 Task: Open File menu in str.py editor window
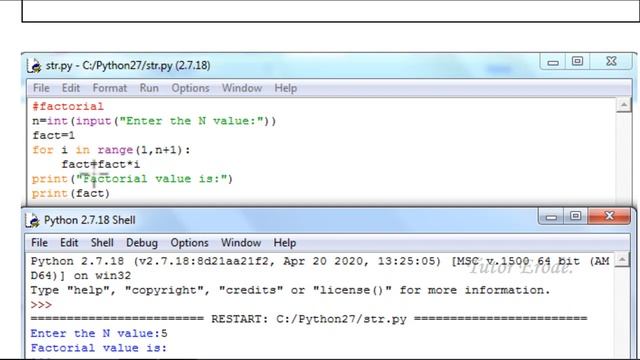(41, 88)
